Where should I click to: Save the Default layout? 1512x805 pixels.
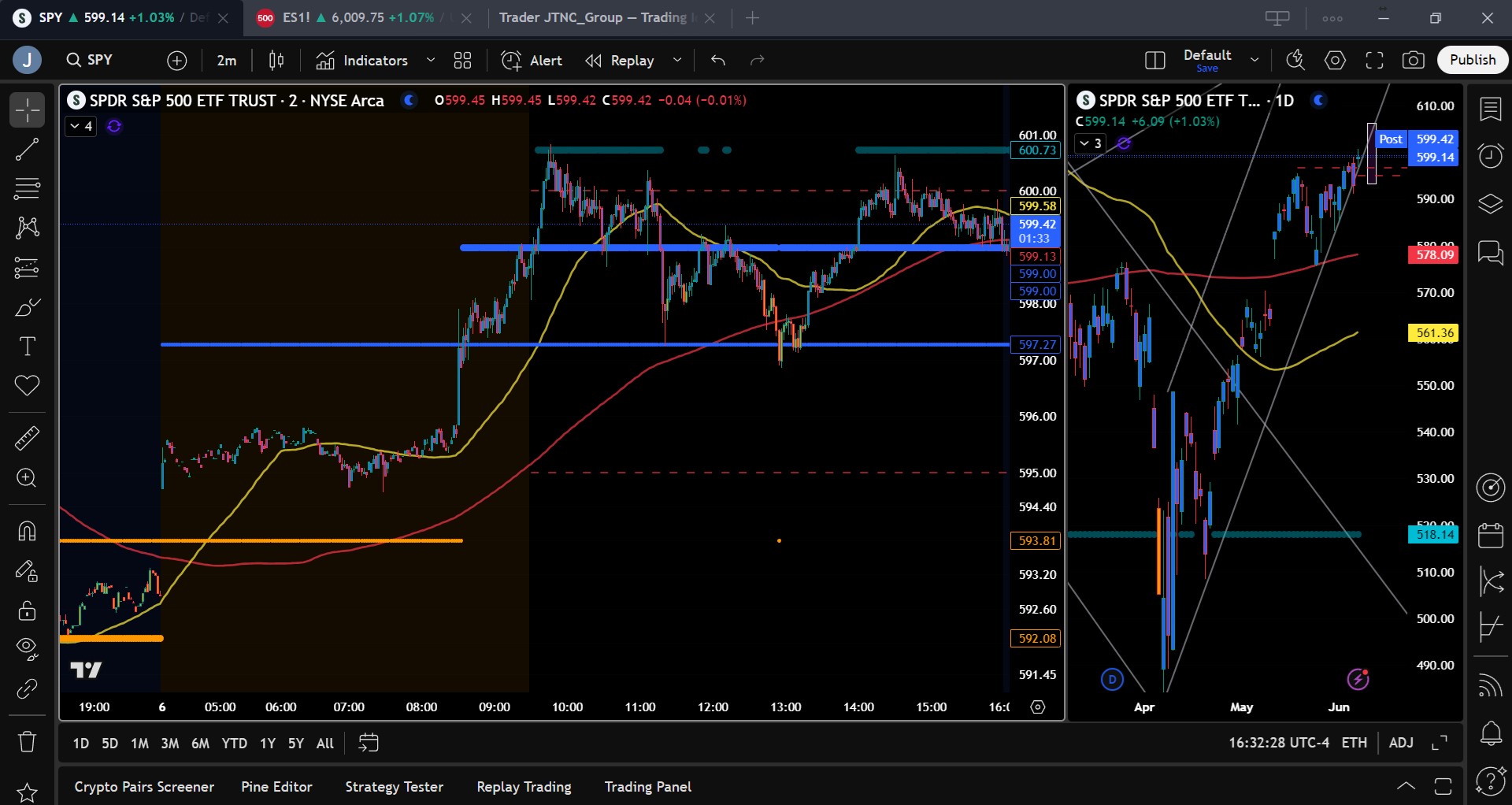(1207, 69)
